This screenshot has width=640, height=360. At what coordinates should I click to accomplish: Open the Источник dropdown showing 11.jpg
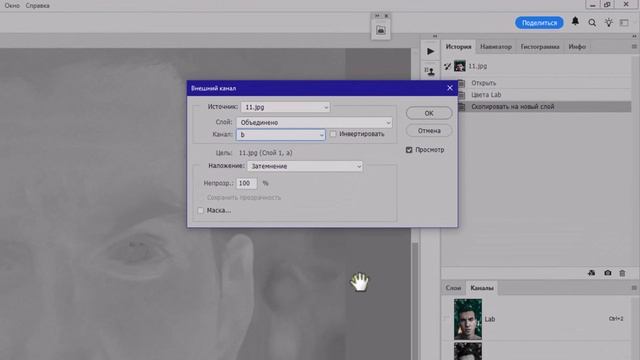(x=285, y=107)
